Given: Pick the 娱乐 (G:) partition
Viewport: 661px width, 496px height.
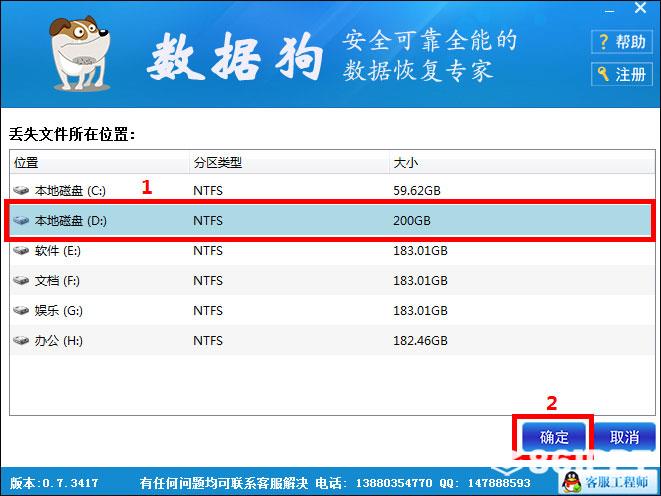Looking at the screenshot, I should tap(332, 311).
